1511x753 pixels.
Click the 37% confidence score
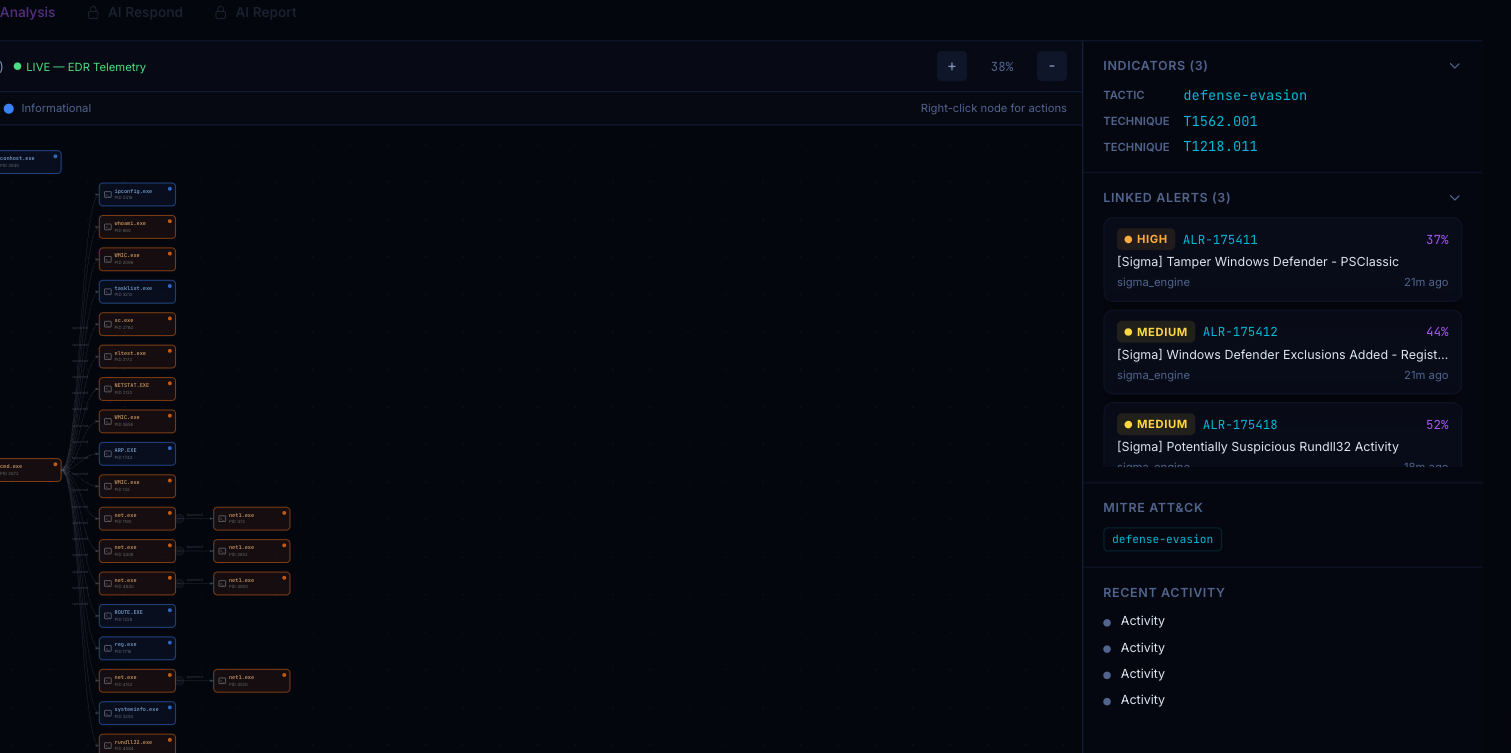(x=1437, y=240)
